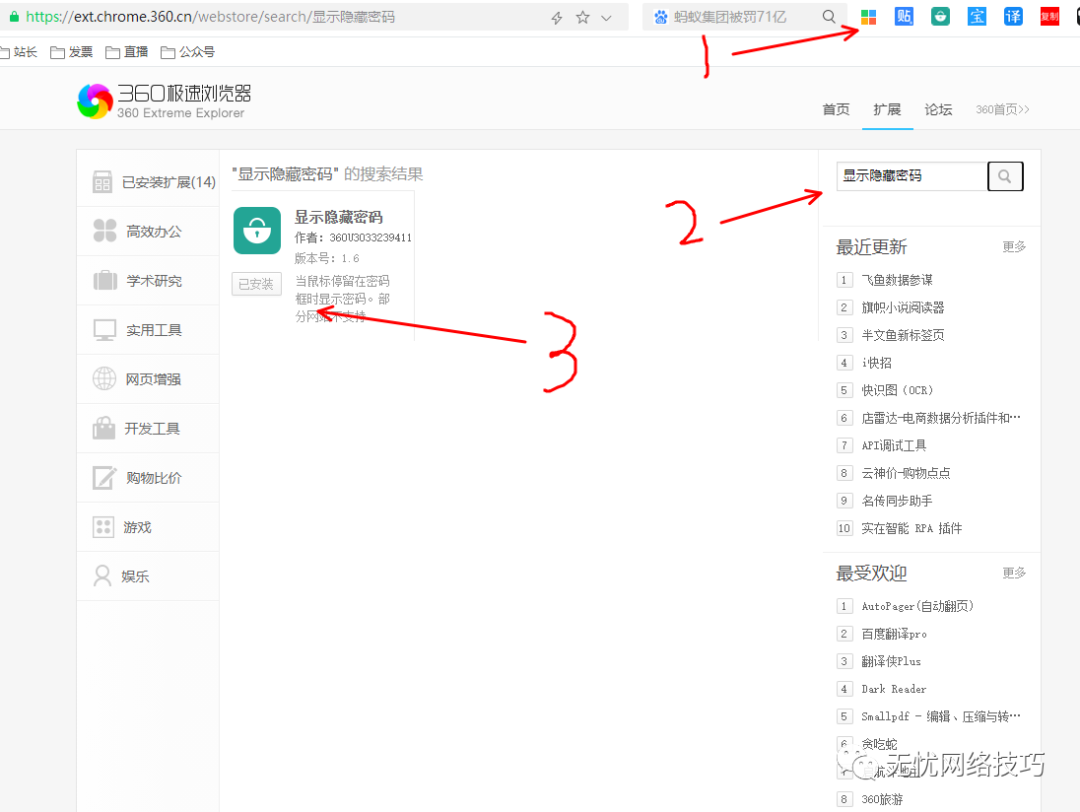The image size is (1080, 812).
Task: Click the 显示隐藏密码 extension thumbnail icon
Action: [x=257, y=231]
